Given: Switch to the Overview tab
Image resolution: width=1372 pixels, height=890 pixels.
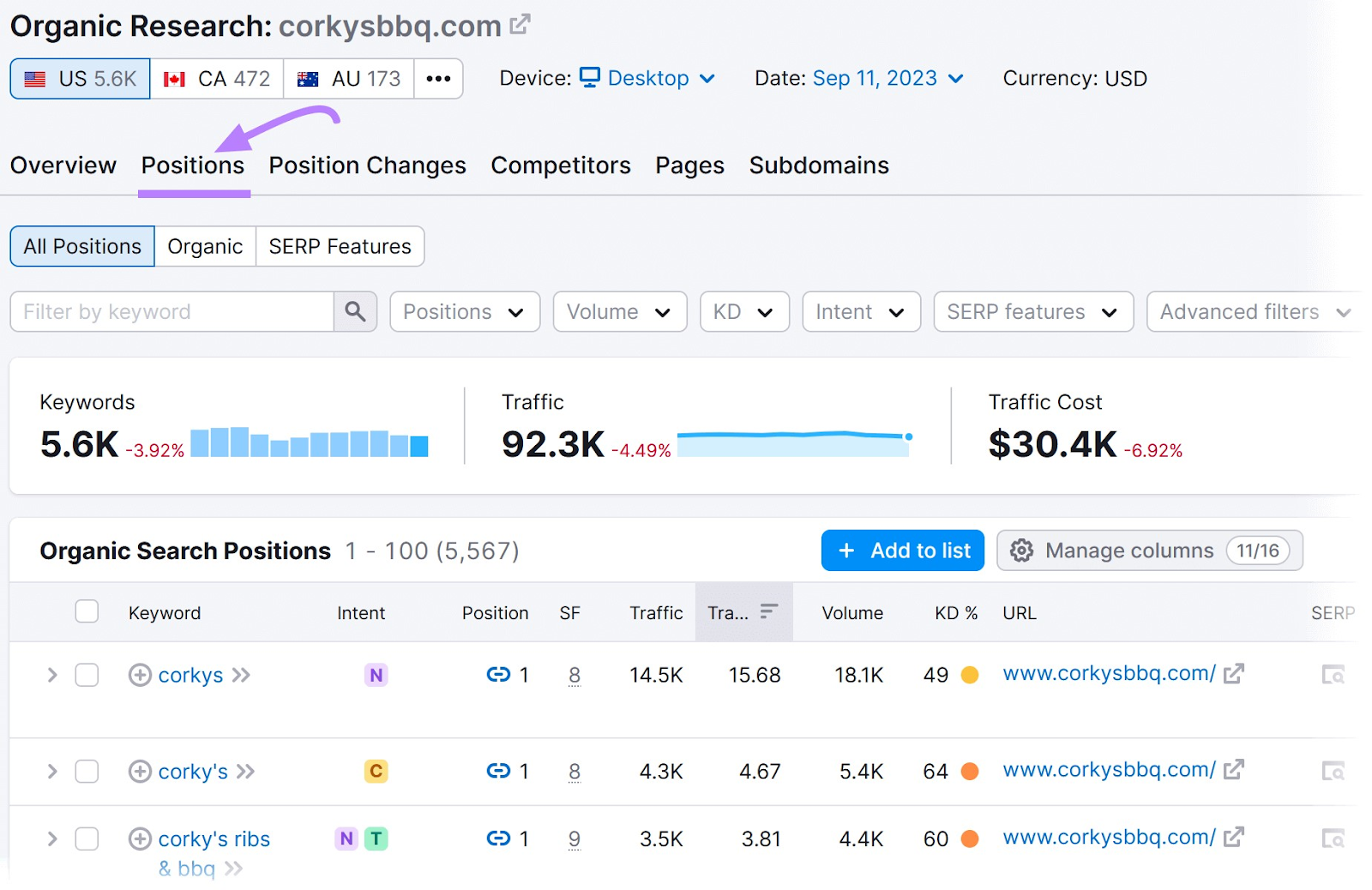Looking at the screenshot, I should [x=63, y=165].
